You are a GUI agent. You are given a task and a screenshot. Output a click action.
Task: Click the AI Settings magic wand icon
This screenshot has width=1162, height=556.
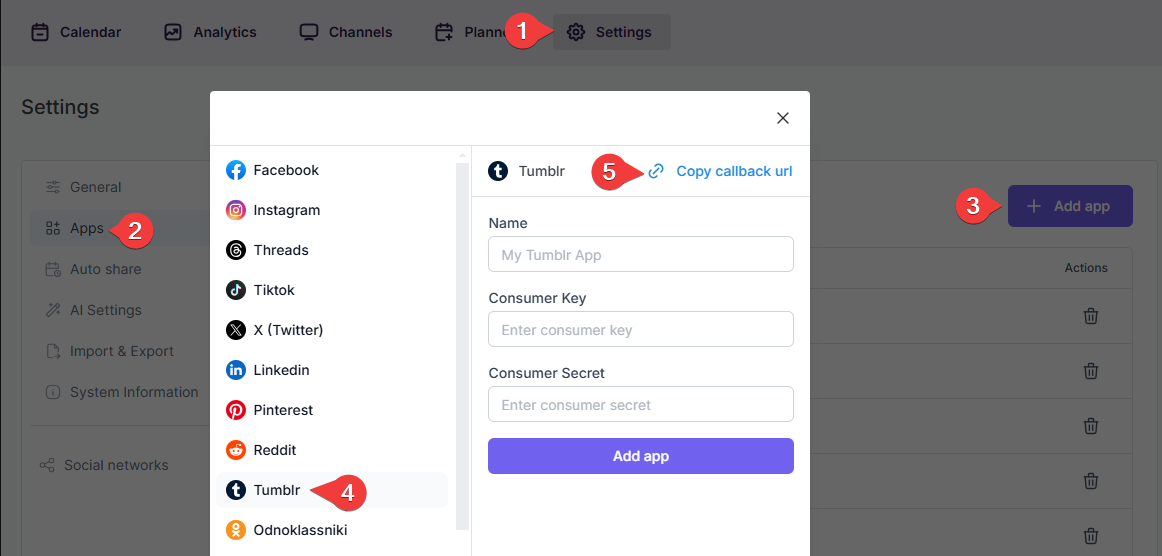53,310
